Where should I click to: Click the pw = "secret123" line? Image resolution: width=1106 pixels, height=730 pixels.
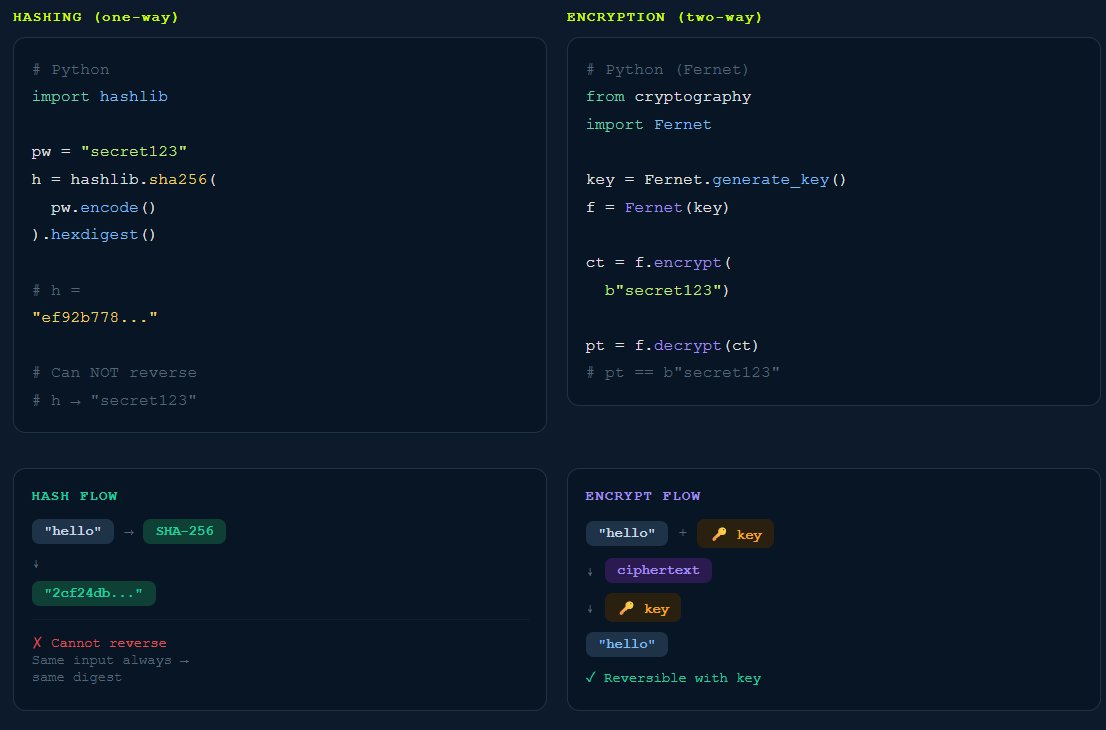(x=109, y=152)
